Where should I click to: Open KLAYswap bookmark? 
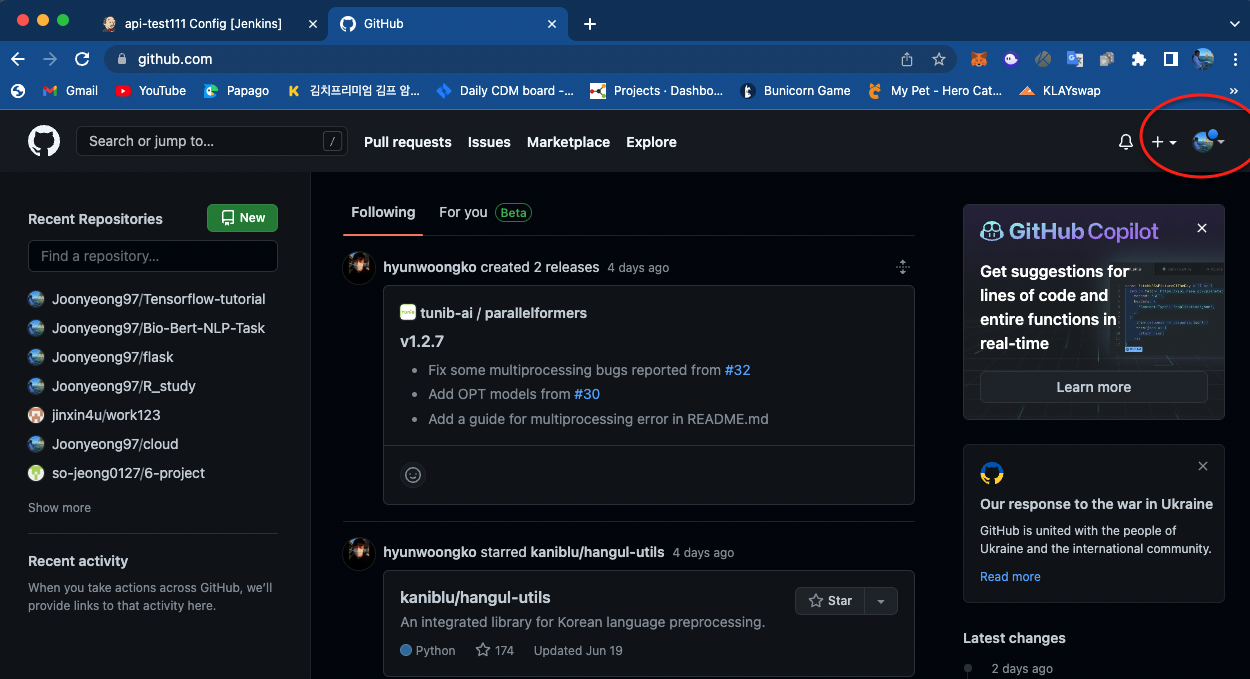(1059, 90)
